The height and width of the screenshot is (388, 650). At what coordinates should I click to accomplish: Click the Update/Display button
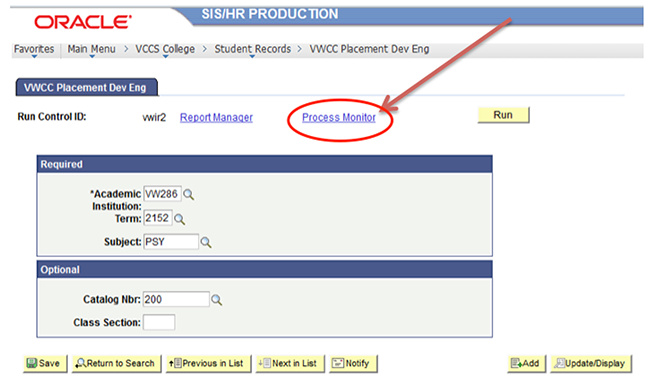click(591, 364)
